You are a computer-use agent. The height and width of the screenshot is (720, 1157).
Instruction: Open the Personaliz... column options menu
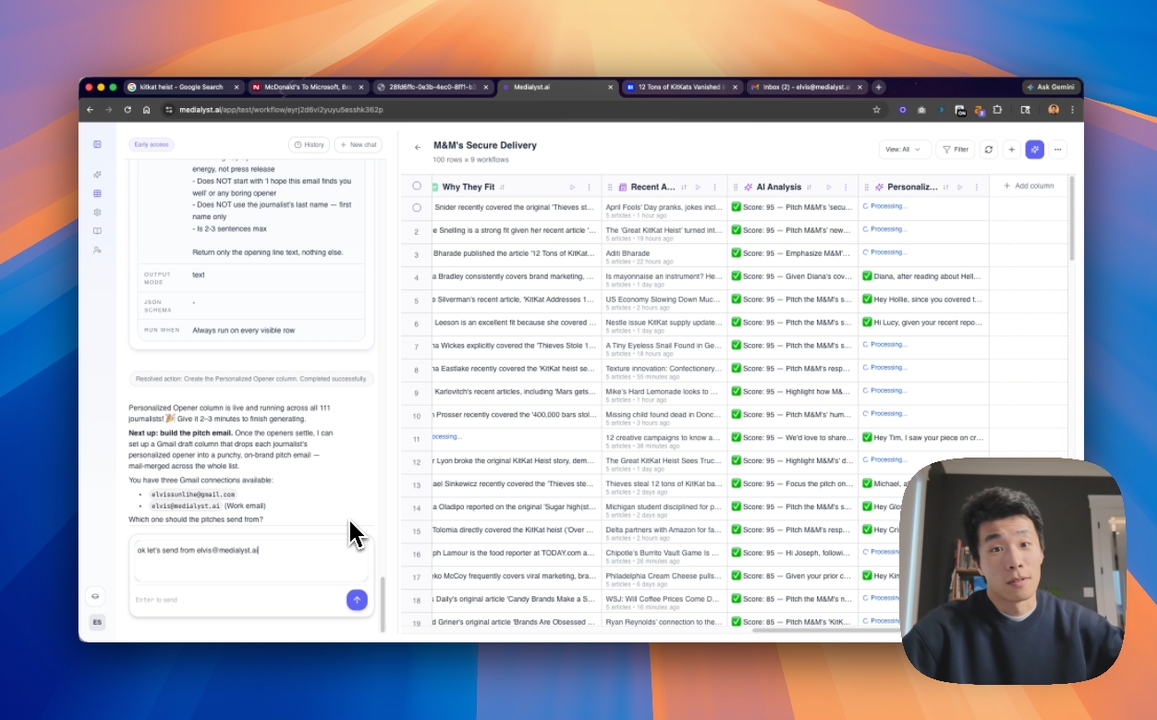tap(977, 187)
